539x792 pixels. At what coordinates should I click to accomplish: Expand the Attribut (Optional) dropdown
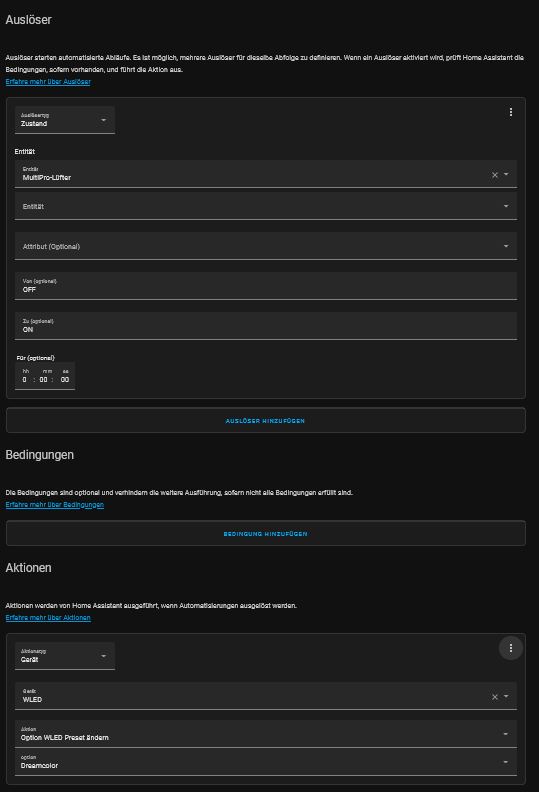pyautogui.click(x=266, y=246)
